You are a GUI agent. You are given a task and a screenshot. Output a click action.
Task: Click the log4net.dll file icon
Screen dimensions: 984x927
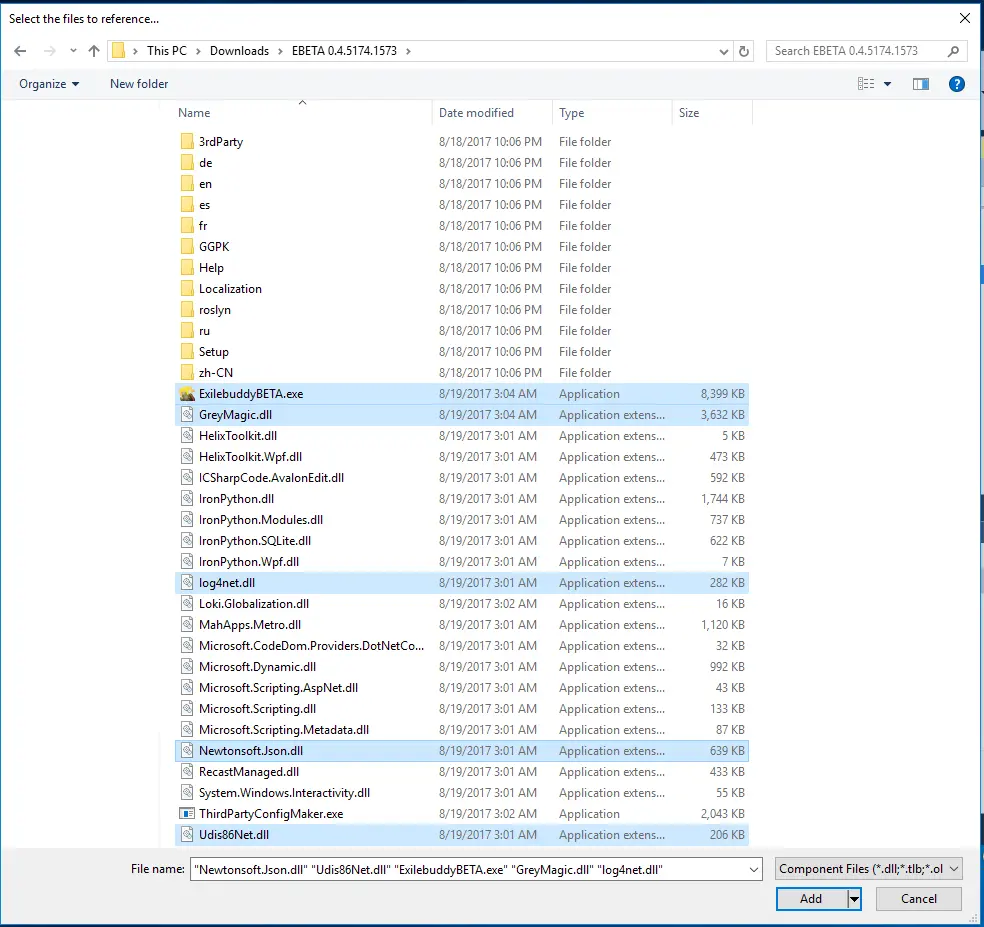pos(187,583)
